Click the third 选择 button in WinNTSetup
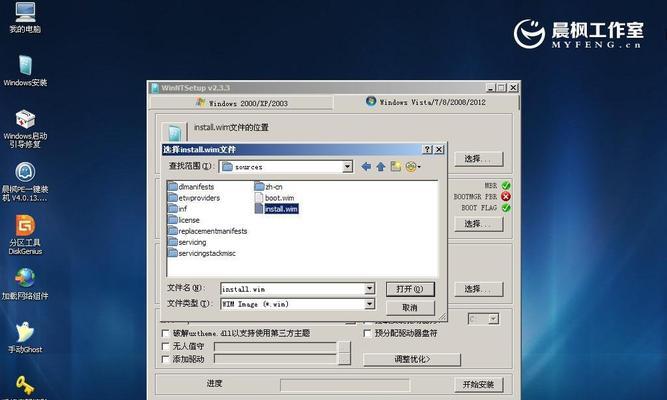Screen dimensions: 667x400 (x=479, y=289)
